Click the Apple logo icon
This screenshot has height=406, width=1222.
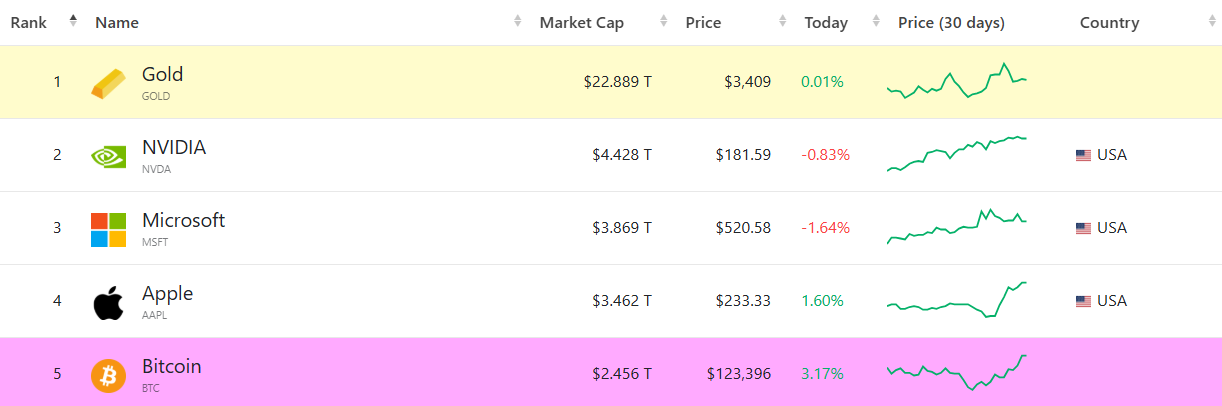tap(108, 302)
